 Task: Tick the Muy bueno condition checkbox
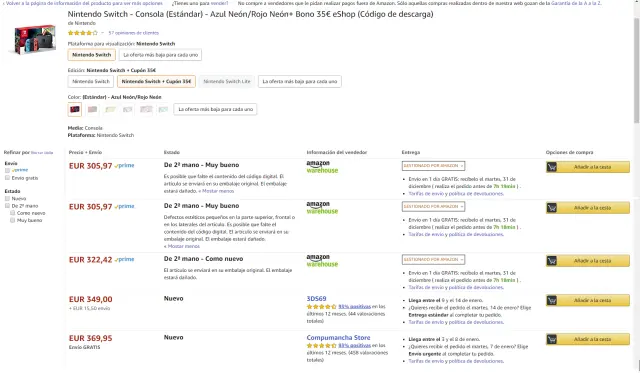coord(13,220)
